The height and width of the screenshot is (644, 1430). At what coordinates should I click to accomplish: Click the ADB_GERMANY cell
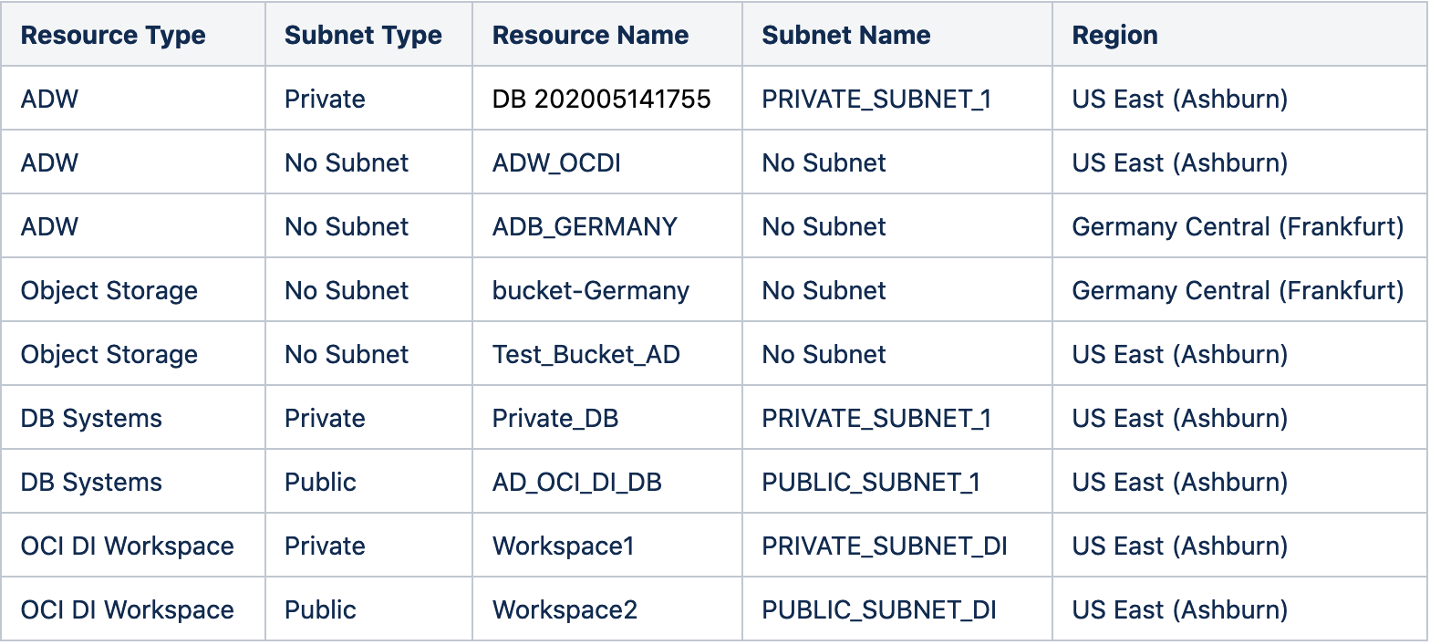[584, 227]
